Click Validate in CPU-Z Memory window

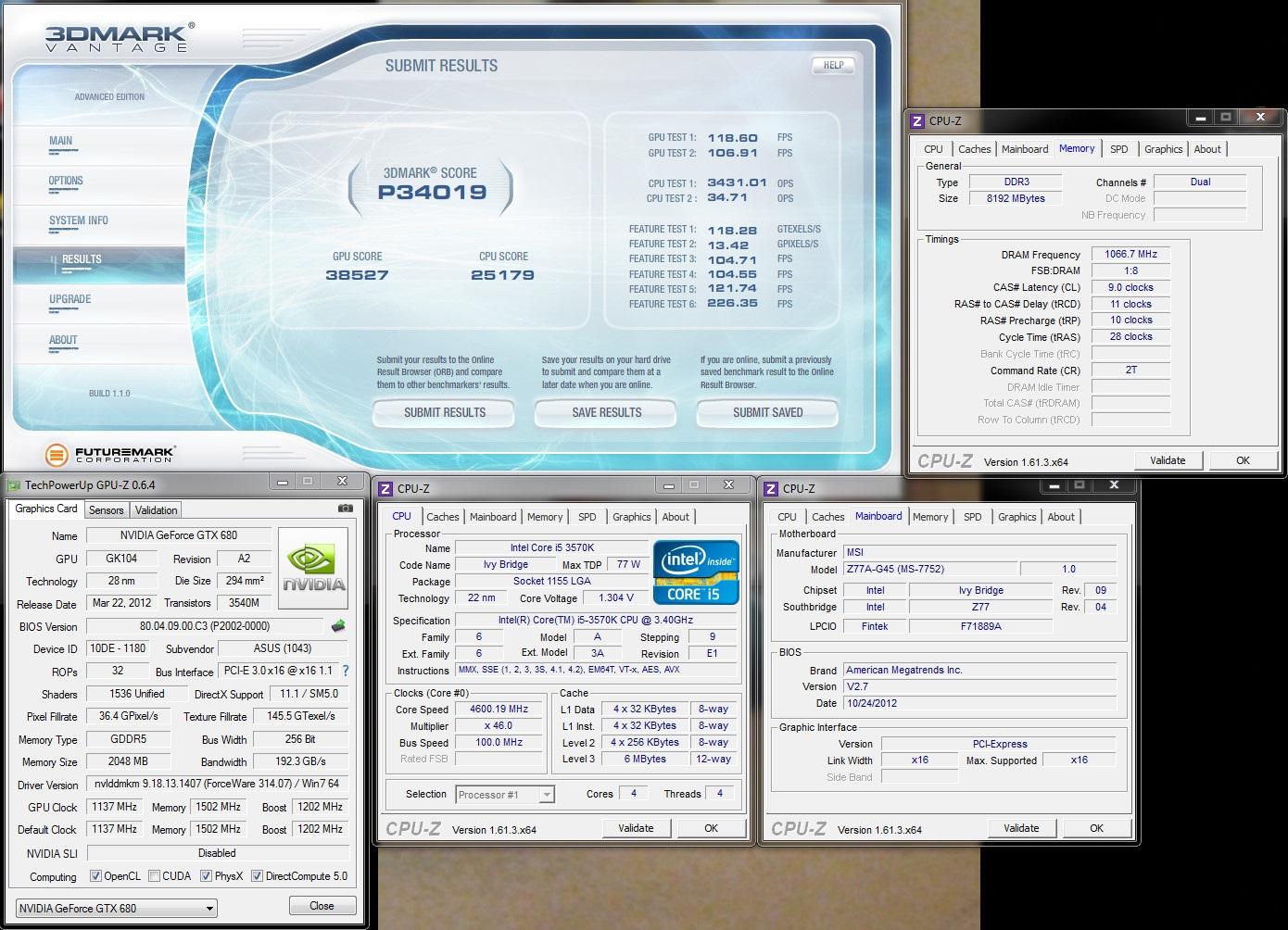tap(1168, 460)
